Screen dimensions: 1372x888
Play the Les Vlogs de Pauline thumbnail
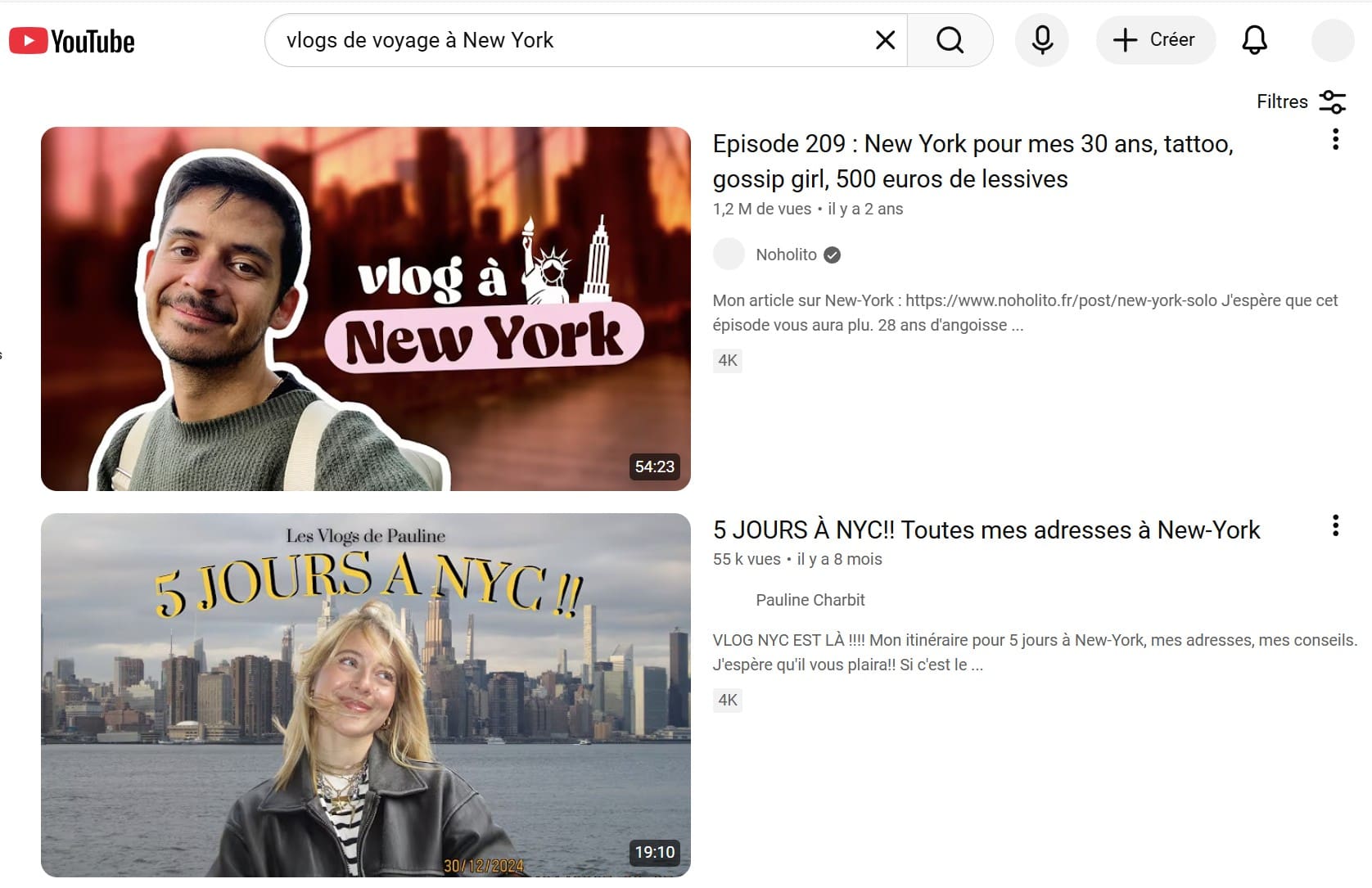365,695
